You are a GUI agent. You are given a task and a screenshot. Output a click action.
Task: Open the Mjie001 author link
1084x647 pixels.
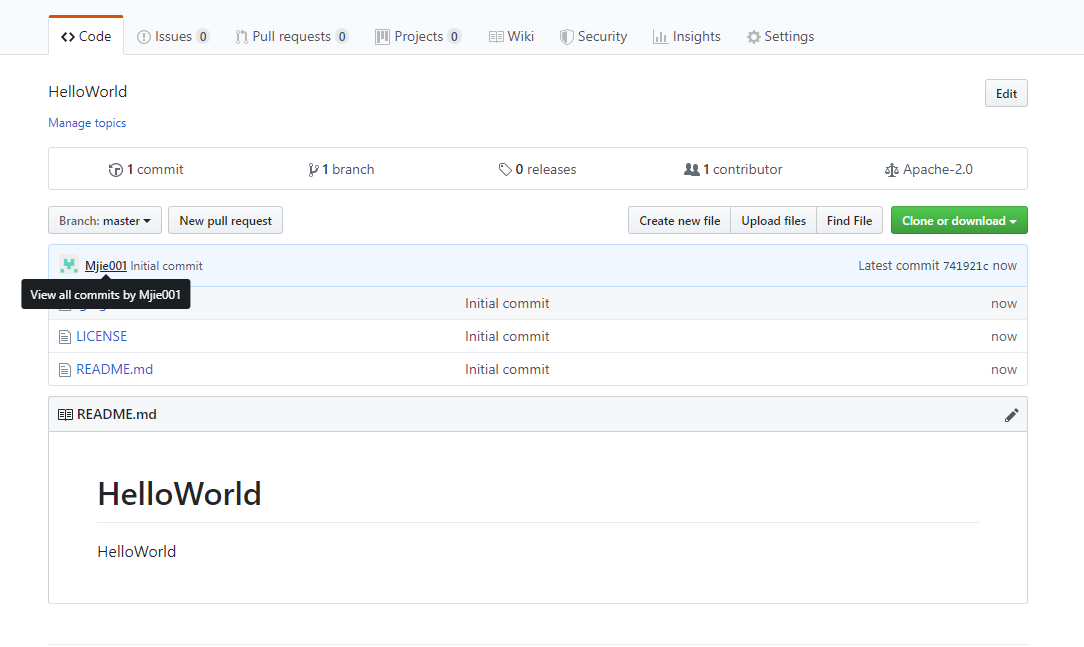coord(106,265)
